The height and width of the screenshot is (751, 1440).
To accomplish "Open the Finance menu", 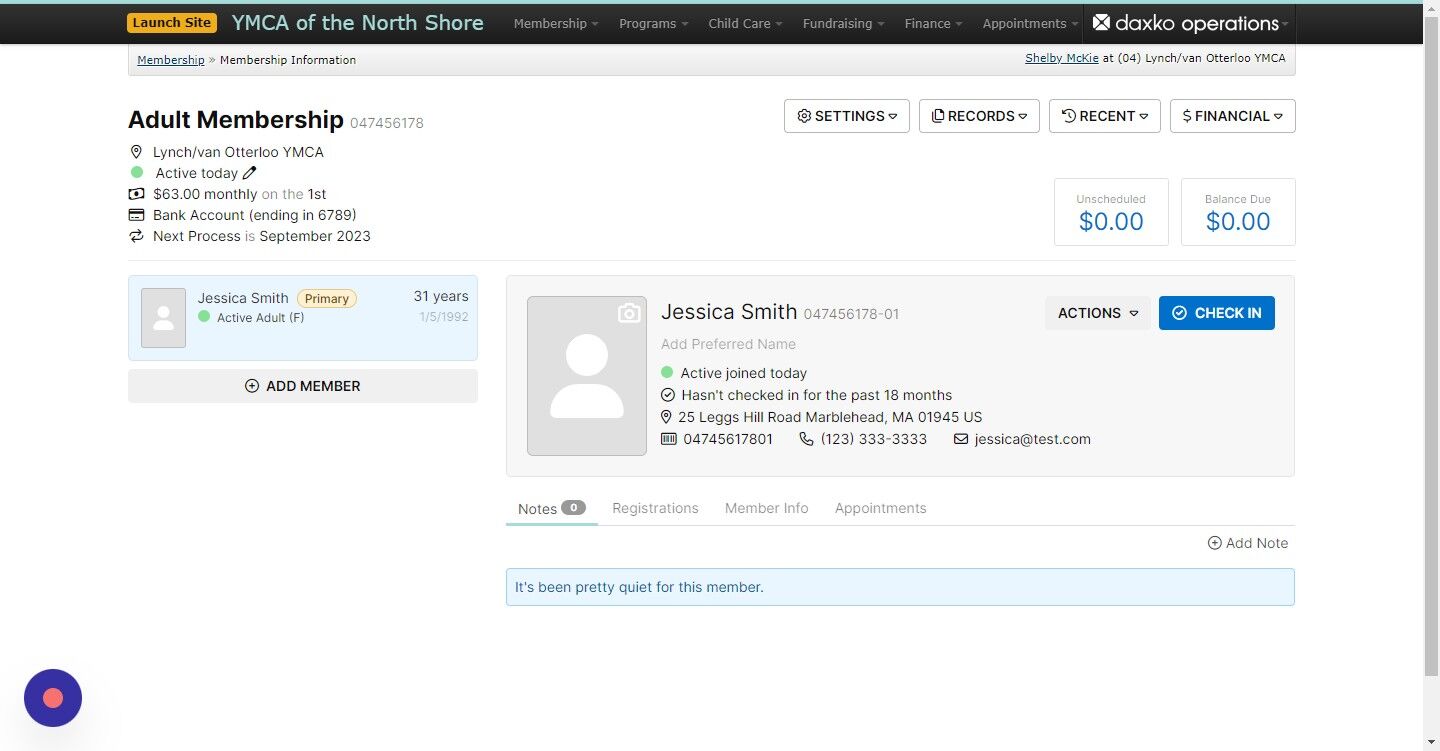I will (933, 23).
